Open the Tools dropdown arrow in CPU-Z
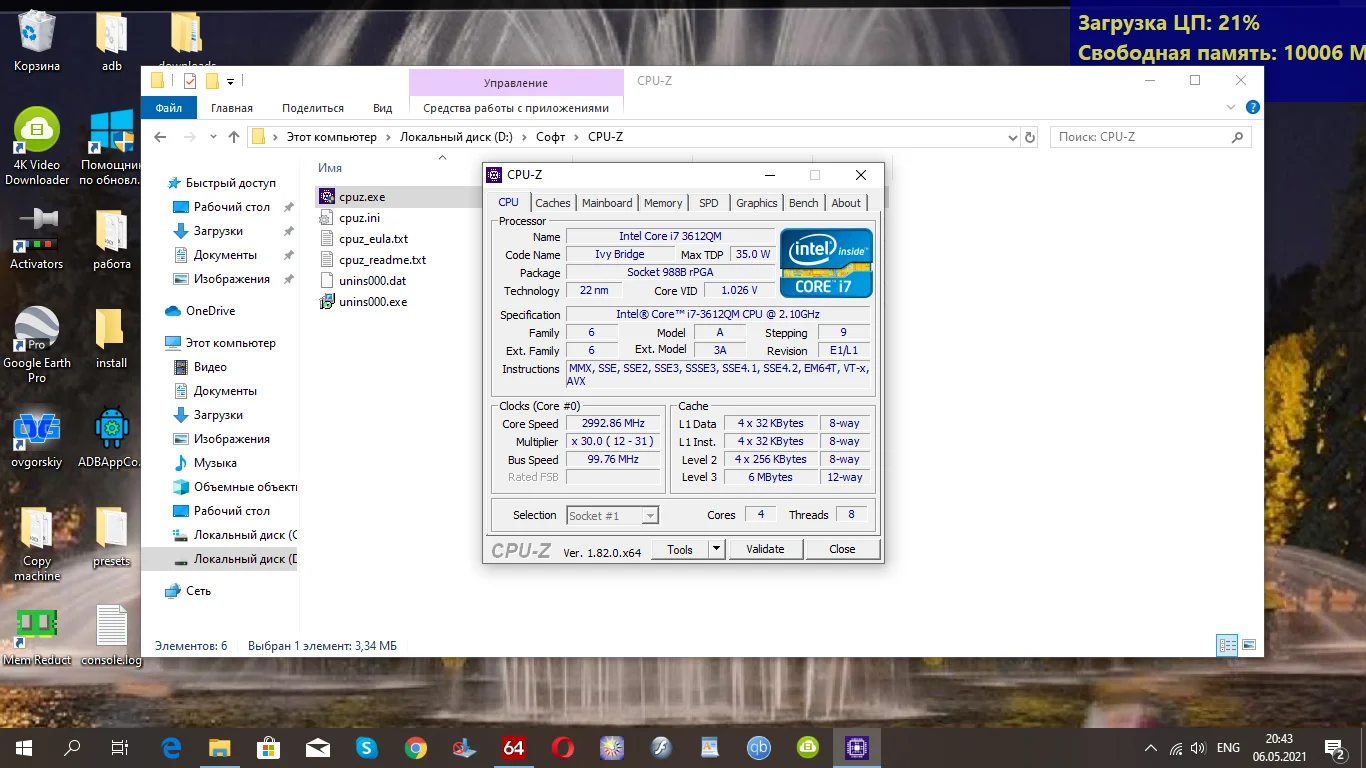1366x768 pixels. click(716, 549)
